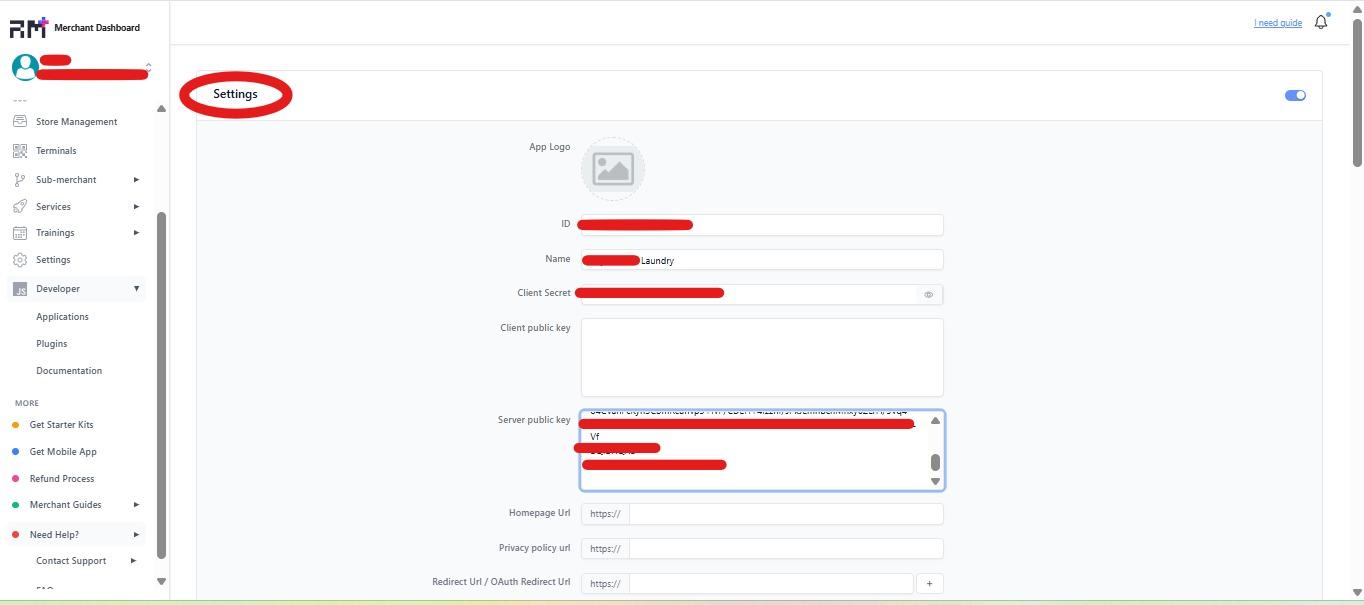The image size is (1364, 605).
Task: Click the Settings page heading
Action: coord(235,94)
